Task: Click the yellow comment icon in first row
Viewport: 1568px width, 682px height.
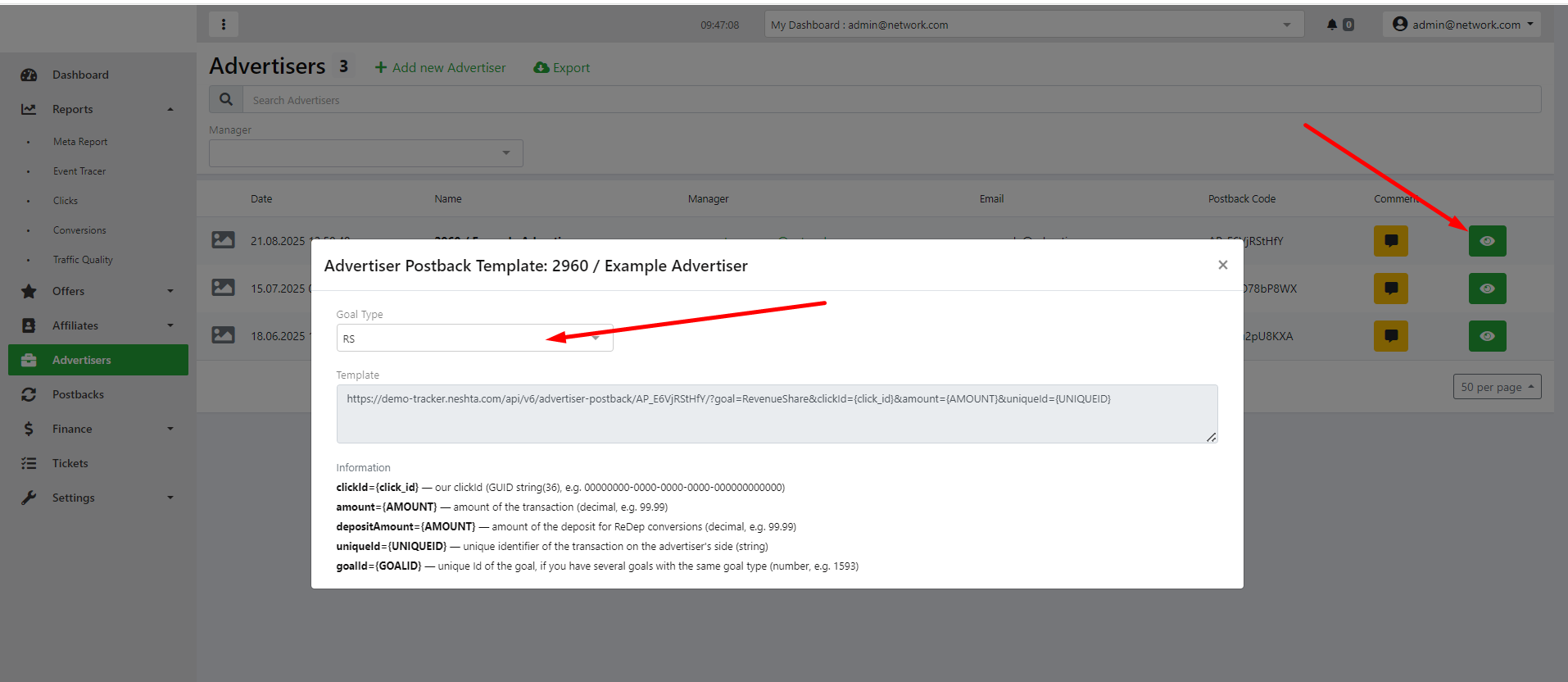Action: [x=1390, y=241]
